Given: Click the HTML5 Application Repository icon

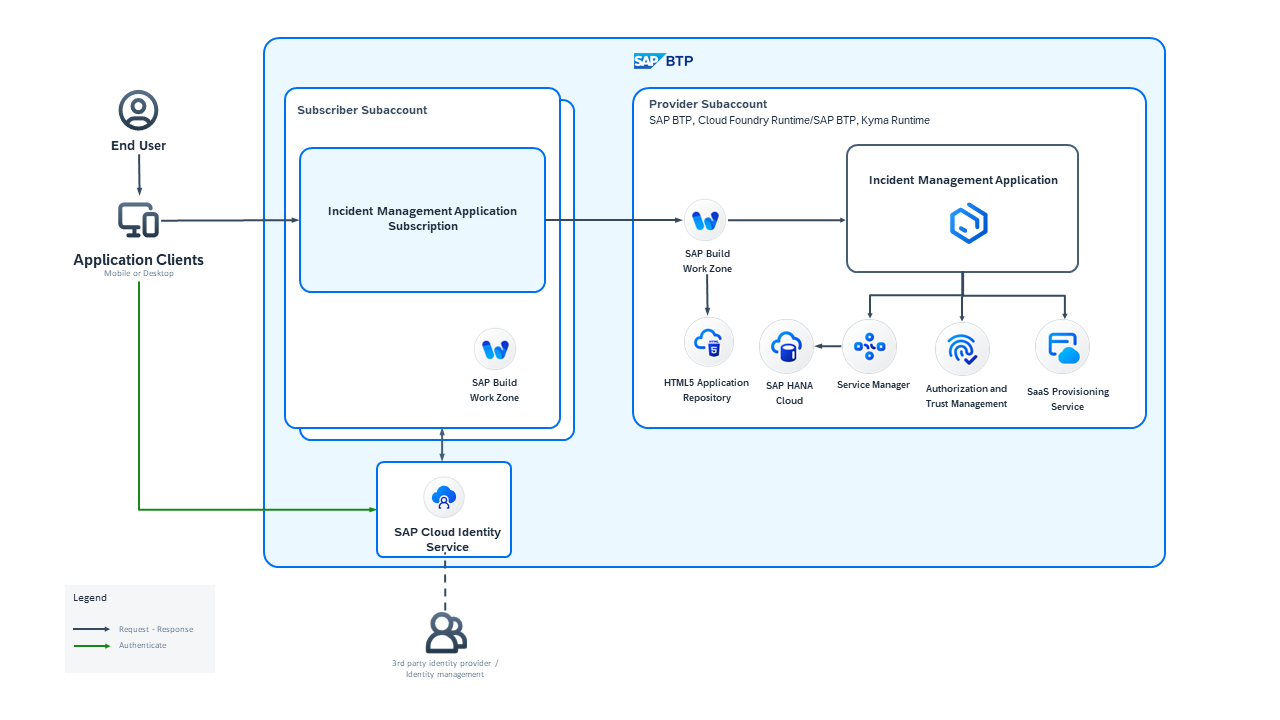Looking at the screenshot, I should (708, 340).
